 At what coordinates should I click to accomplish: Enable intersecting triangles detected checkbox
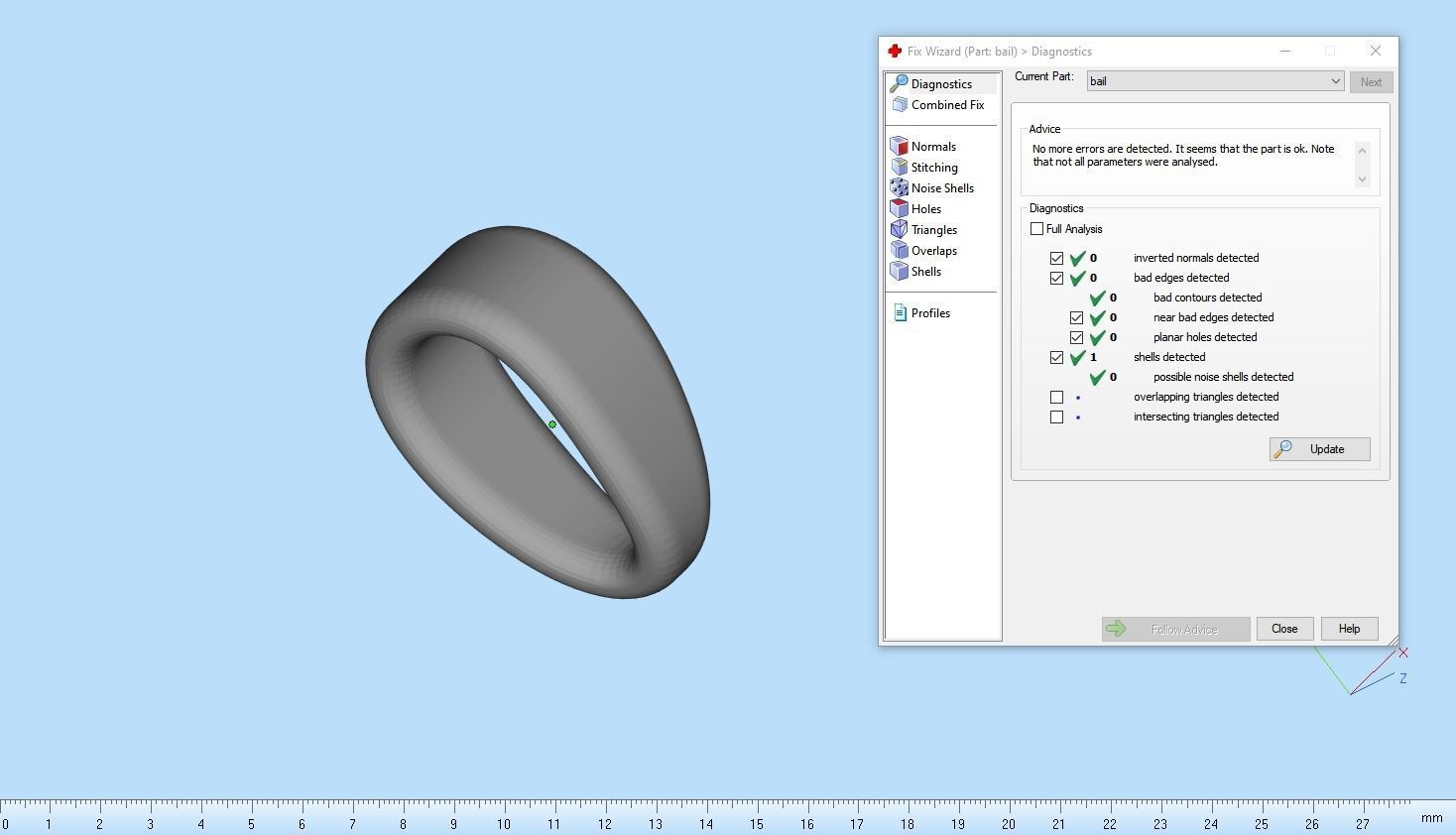pyautogui.click(x=1057, y=417)
